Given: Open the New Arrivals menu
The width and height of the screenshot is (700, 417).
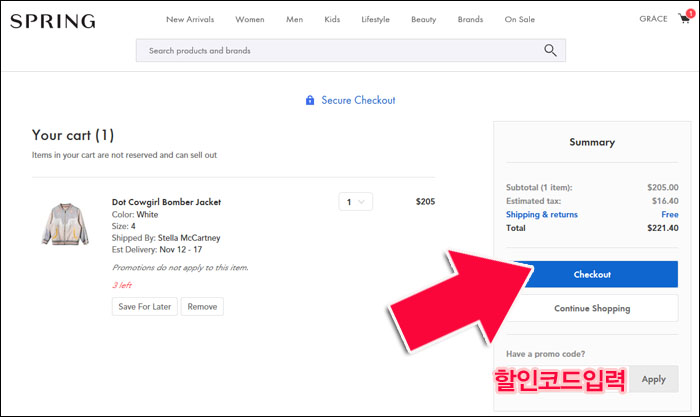Looking at the screenshot, I should point(190,19).
